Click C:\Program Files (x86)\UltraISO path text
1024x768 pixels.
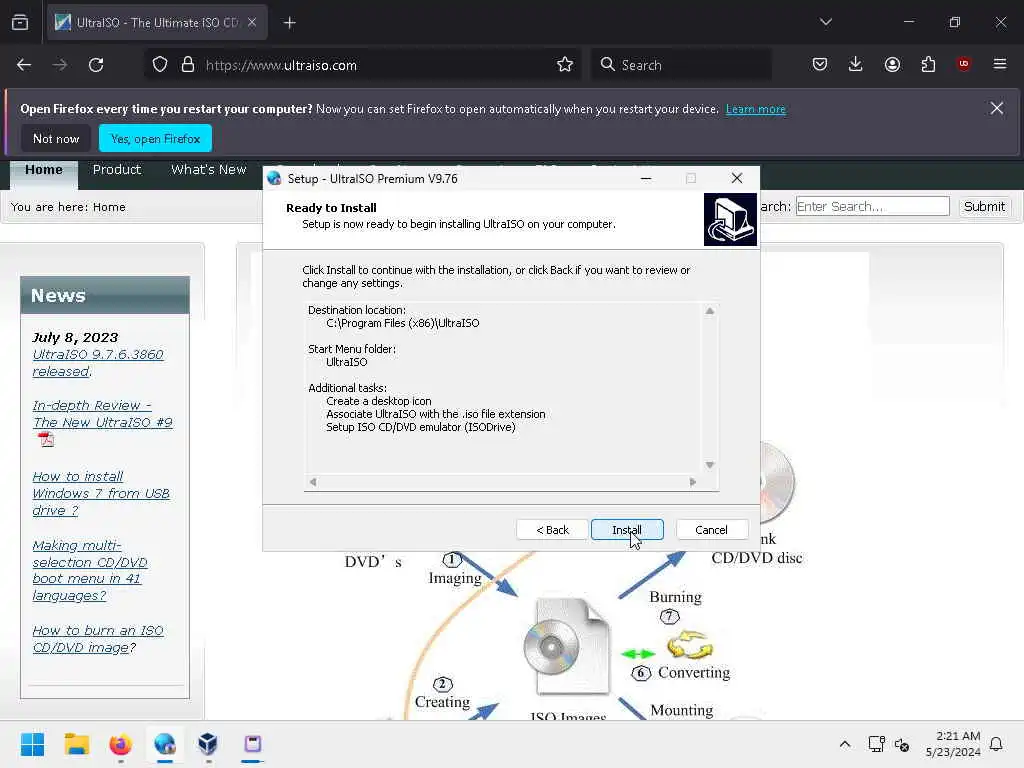[x=402, y=323]
